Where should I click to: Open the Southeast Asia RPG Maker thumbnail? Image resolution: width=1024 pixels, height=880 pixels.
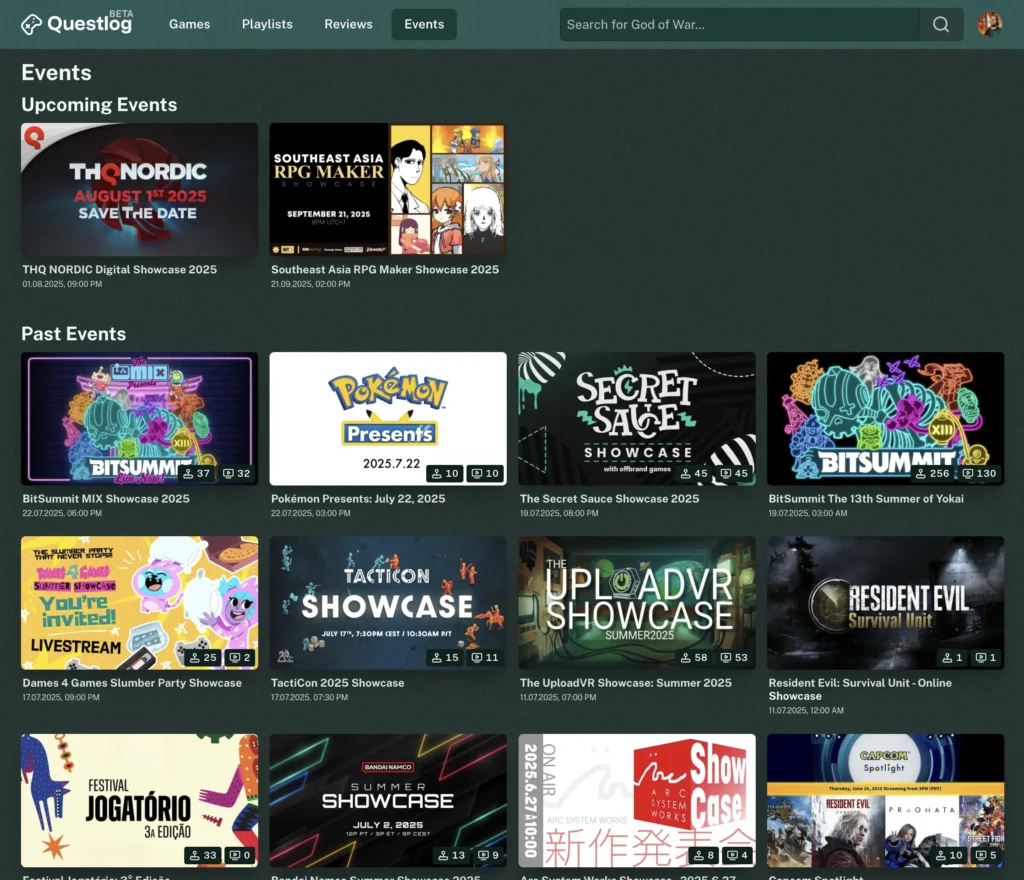tap(388, 189)
